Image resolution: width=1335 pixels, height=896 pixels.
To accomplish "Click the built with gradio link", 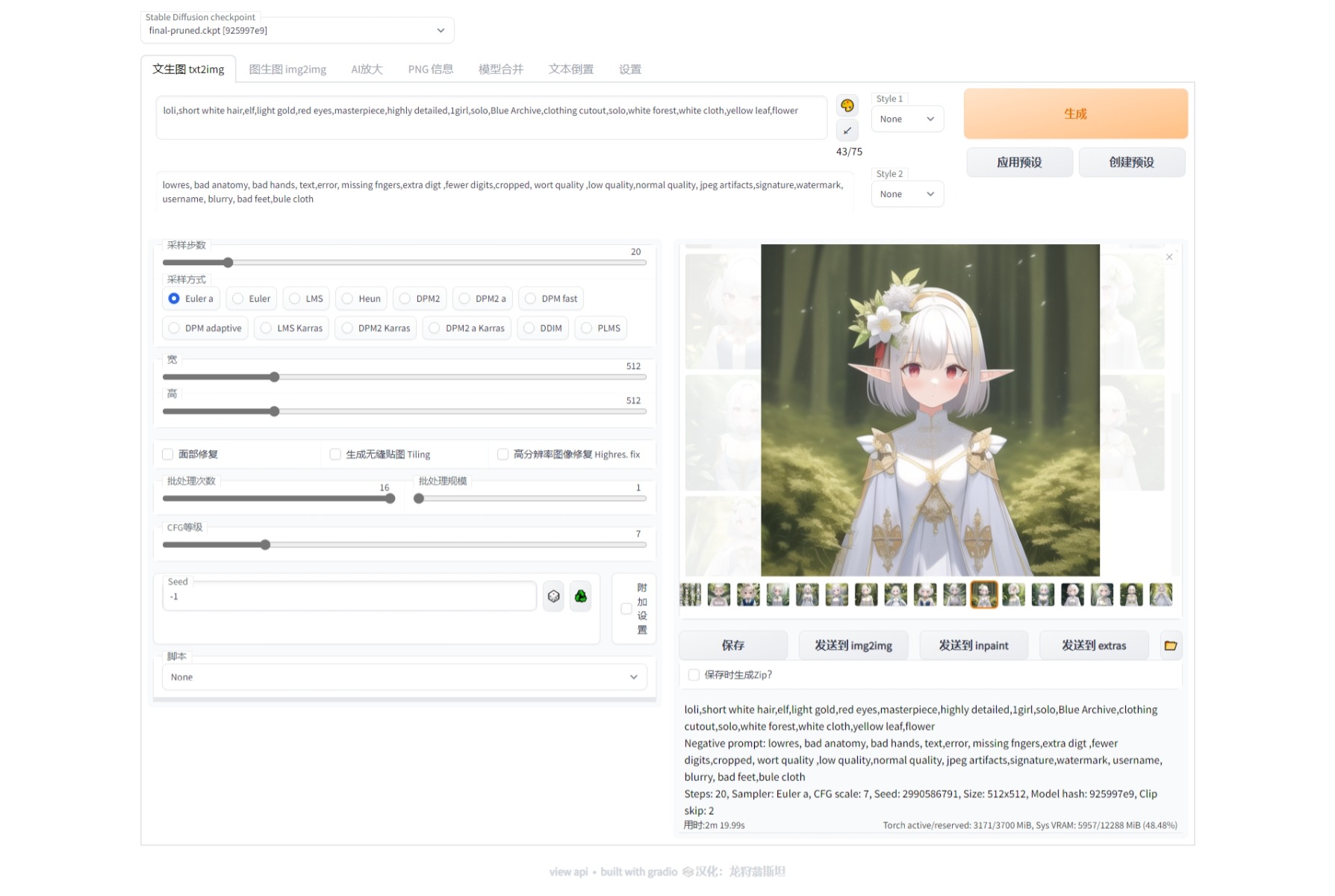I will [x=647, y=871].
